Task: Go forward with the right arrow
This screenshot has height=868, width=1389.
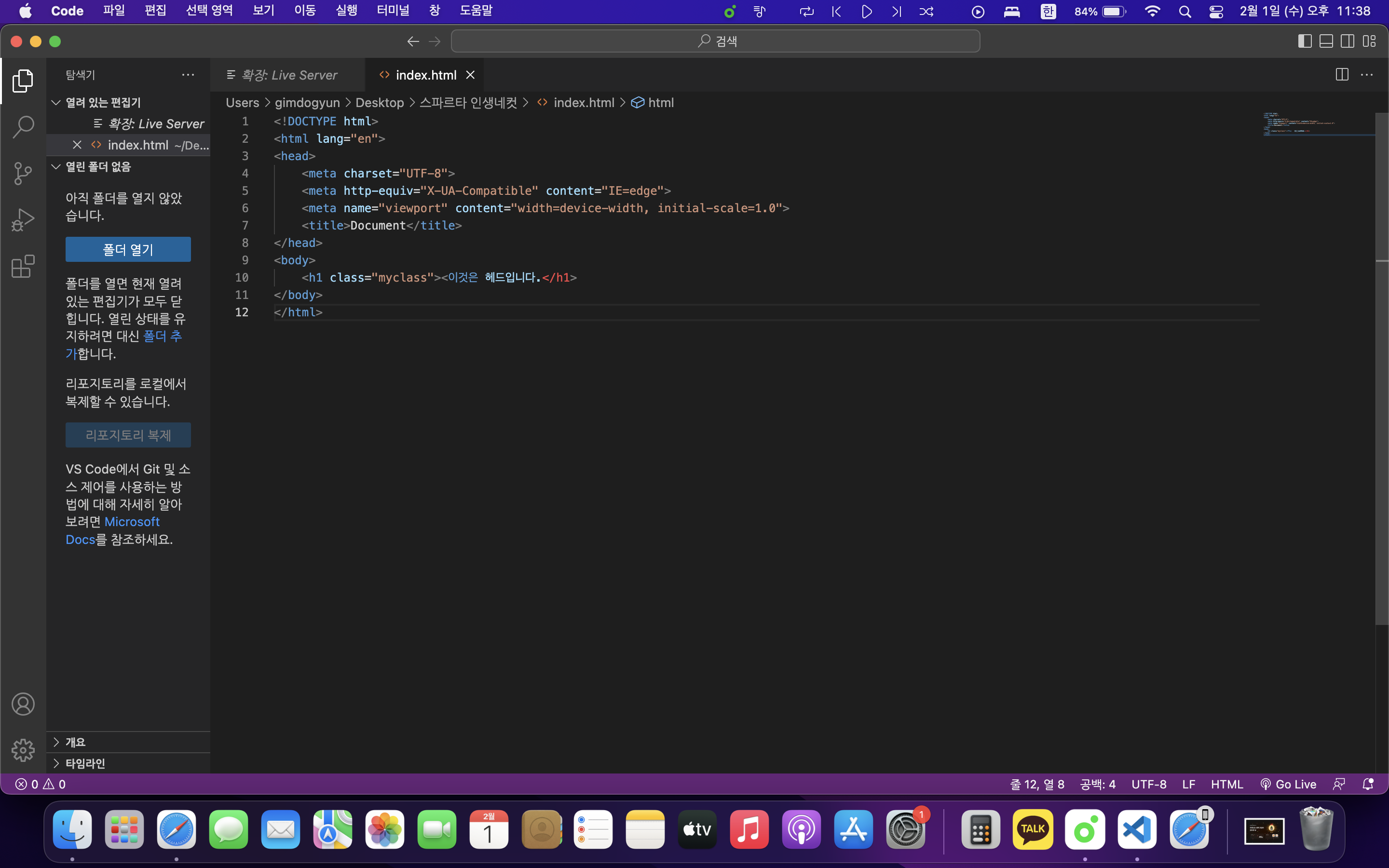Action: (435, 41)
